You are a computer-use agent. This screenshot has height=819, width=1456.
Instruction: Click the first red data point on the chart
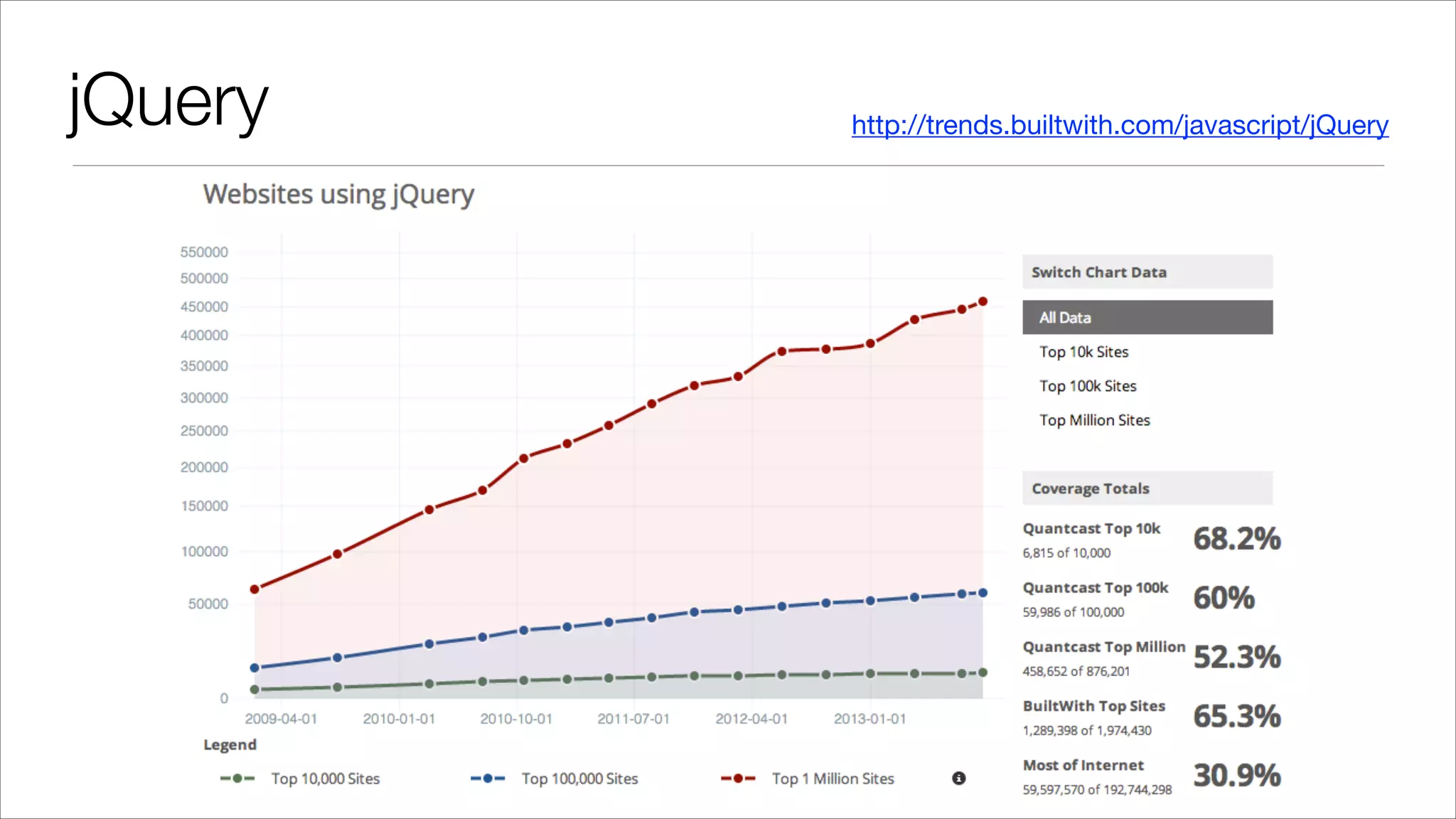click(x=255, y=589)
